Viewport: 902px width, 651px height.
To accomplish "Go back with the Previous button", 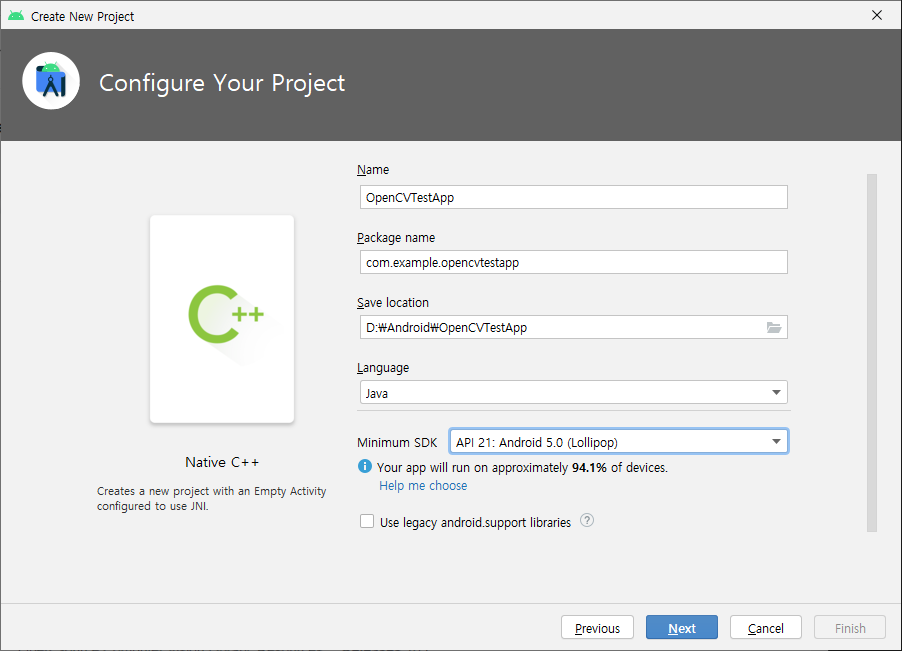I will 597,627.
